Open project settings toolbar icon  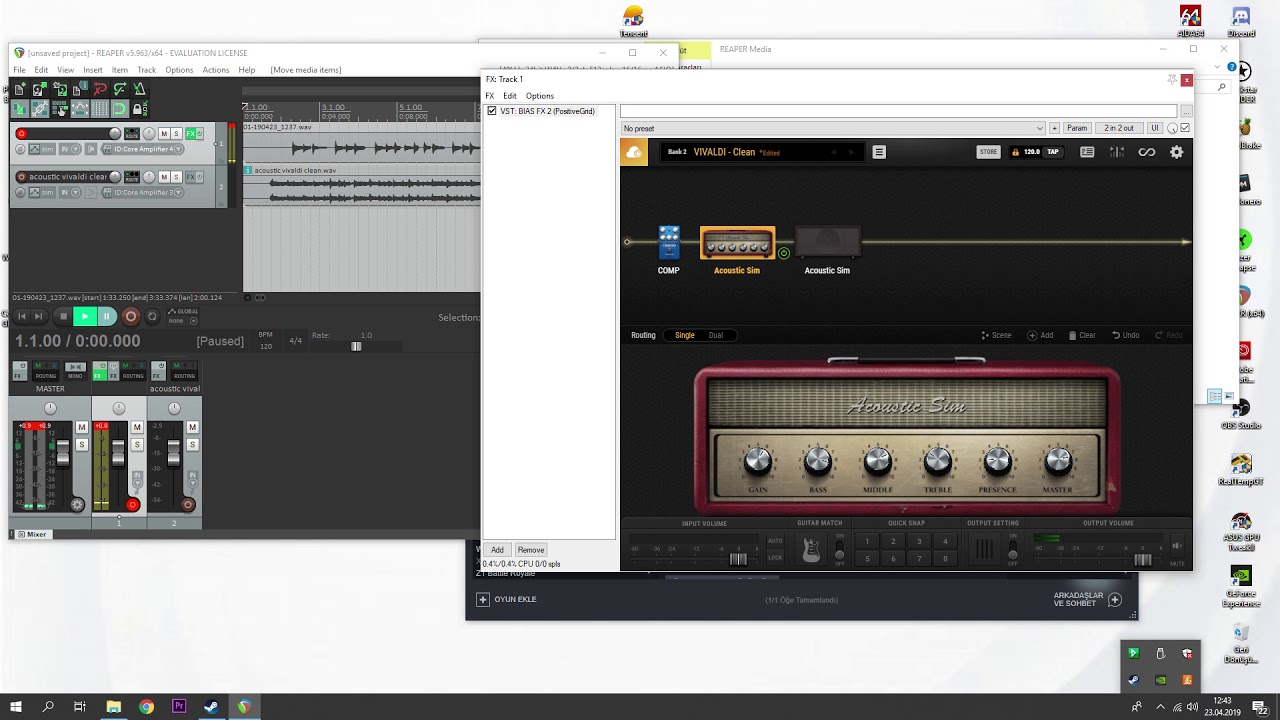pyautogui.click(x=81, y=89)
